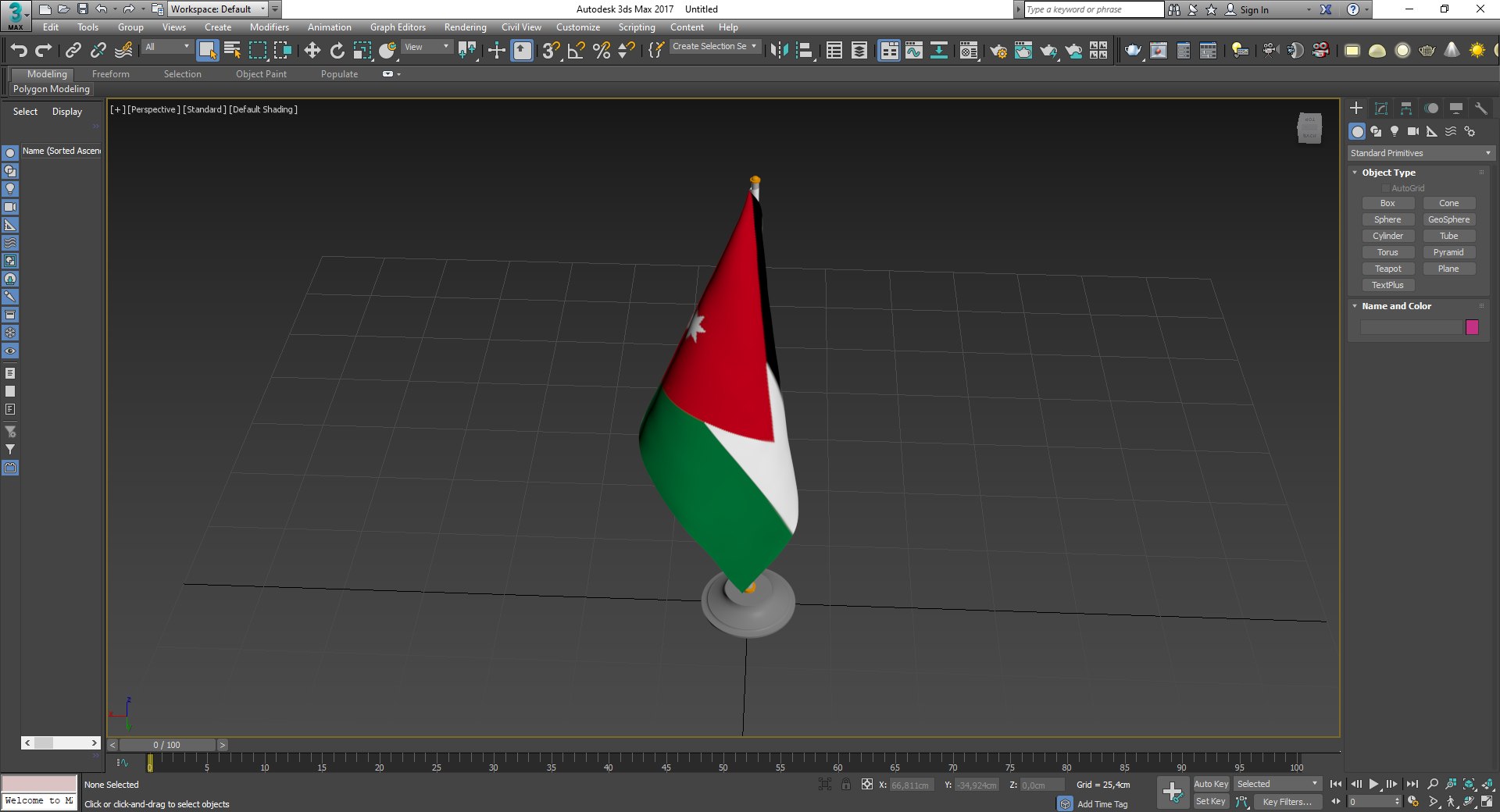
Task: Enable the AutoGrid checkbox
Action: click(1386, 188)
